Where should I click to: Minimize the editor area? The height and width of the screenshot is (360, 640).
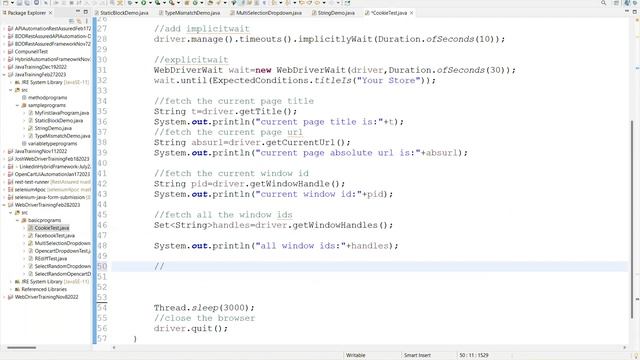click(627, 12)
